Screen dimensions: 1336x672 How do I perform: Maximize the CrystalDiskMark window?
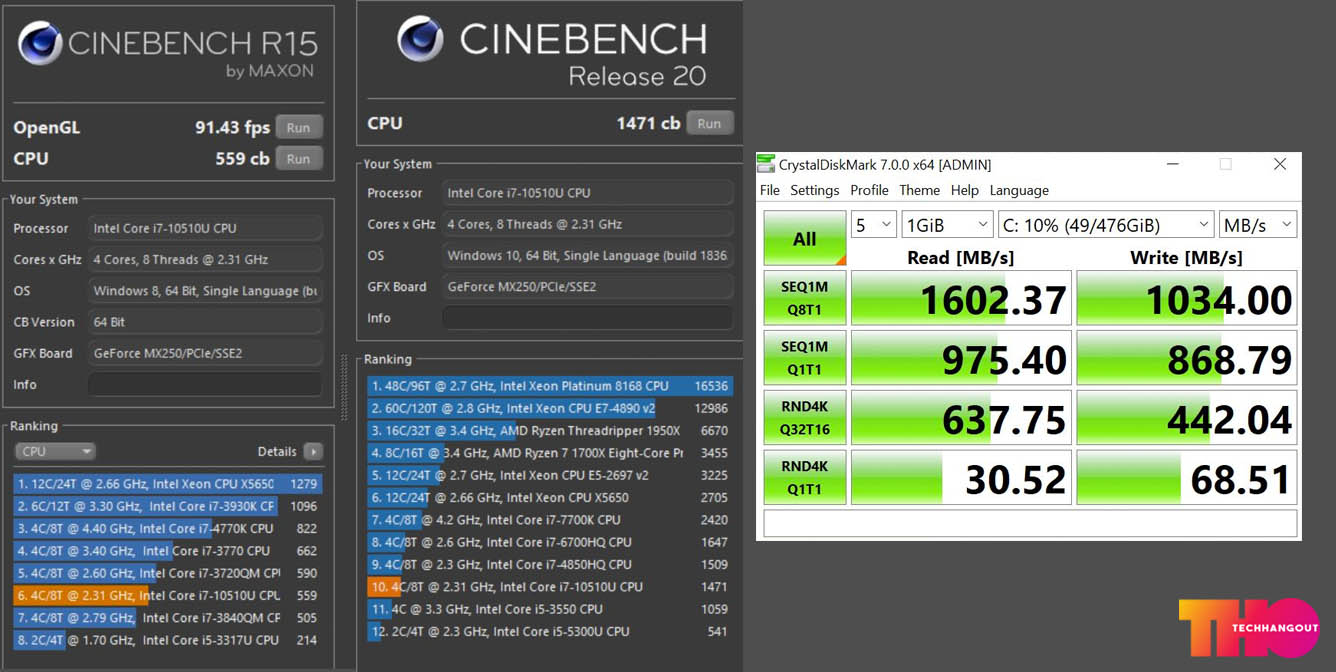pos(1225,164)
